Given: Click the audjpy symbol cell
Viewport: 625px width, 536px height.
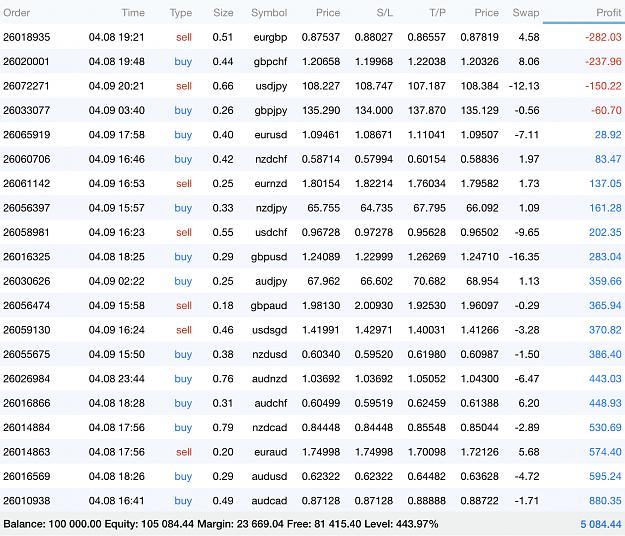Looking at the screenshot, I should [271, 281].
